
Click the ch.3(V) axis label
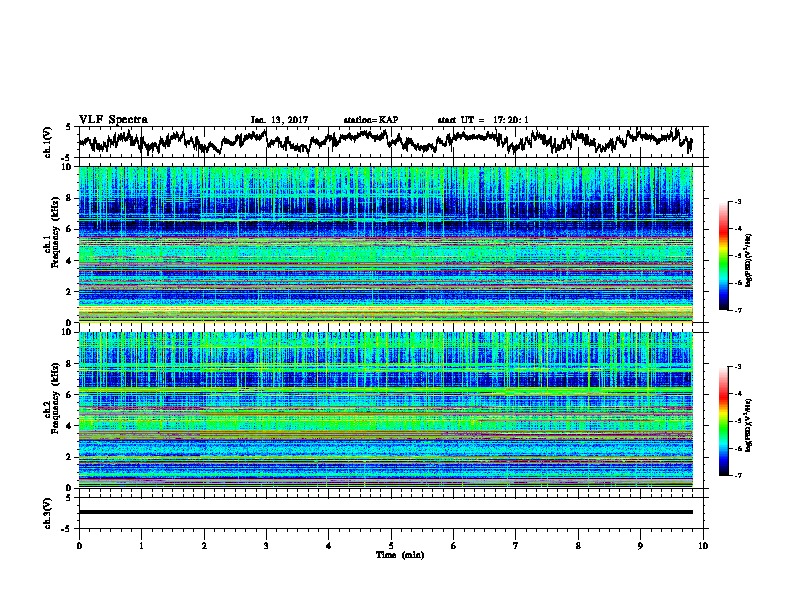click(x=48, y=513)
